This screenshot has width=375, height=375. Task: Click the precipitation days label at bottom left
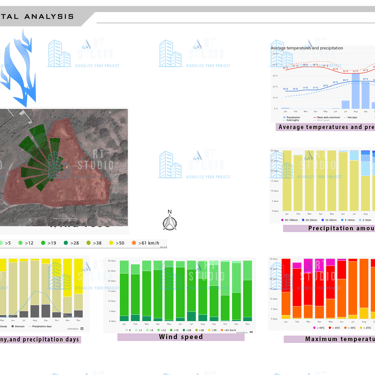(x=40, y=339)
